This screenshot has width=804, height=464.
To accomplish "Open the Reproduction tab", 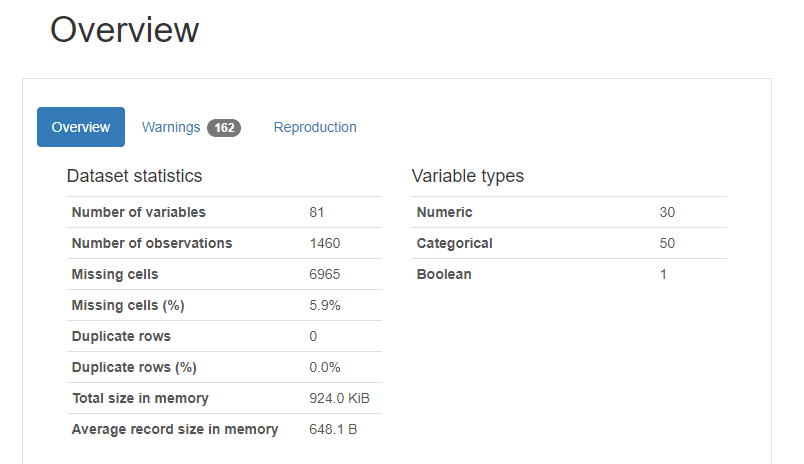I will coord(315,127).
